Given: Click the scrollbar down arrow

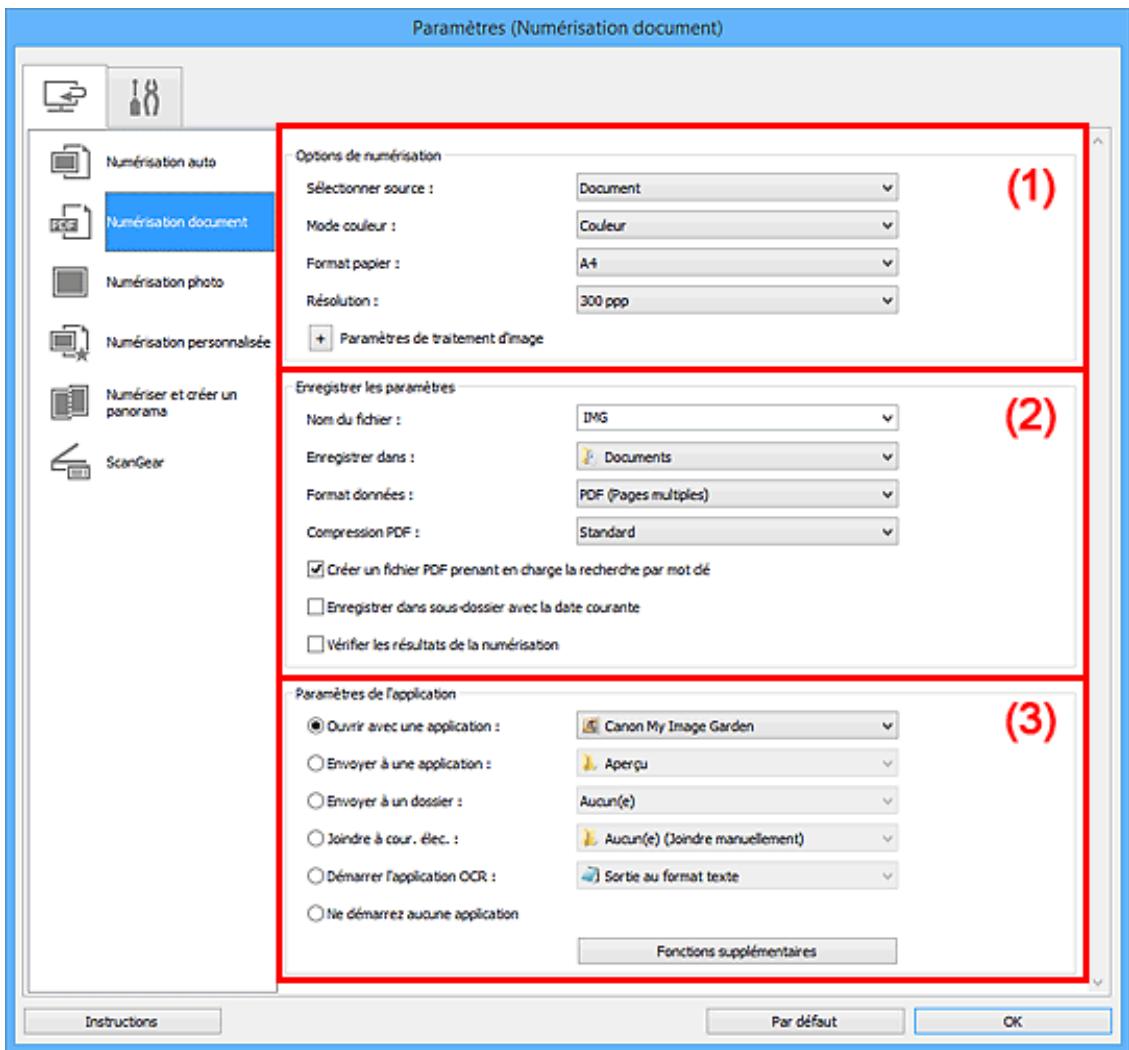Looking at the screenshot, I should click(1099, 982).
